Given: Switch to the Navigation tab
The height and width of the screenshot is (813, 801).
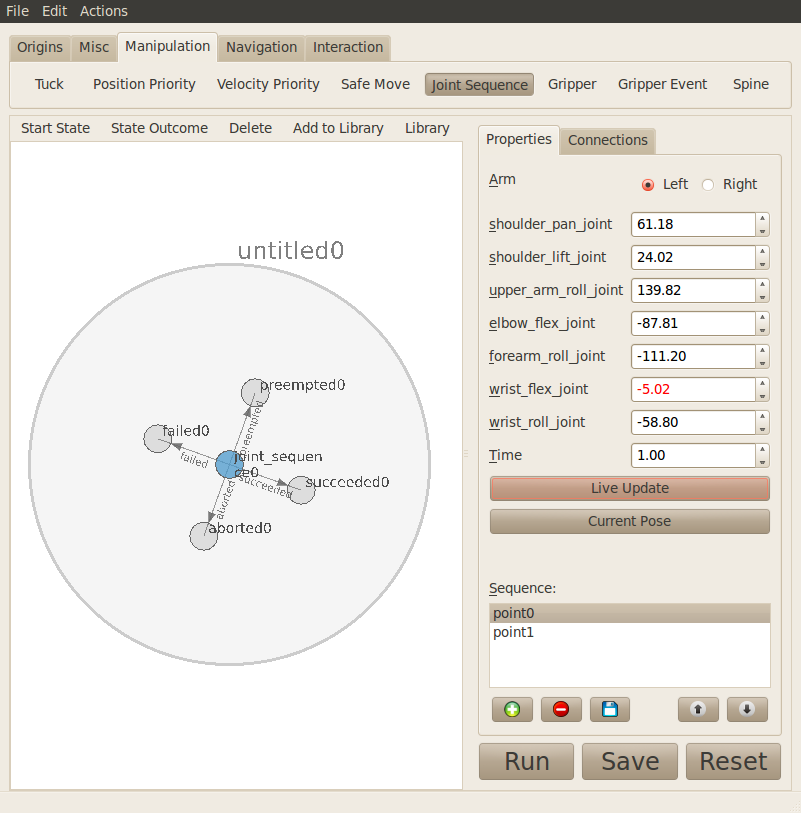Looking at the screenshot, I should 261,47.
